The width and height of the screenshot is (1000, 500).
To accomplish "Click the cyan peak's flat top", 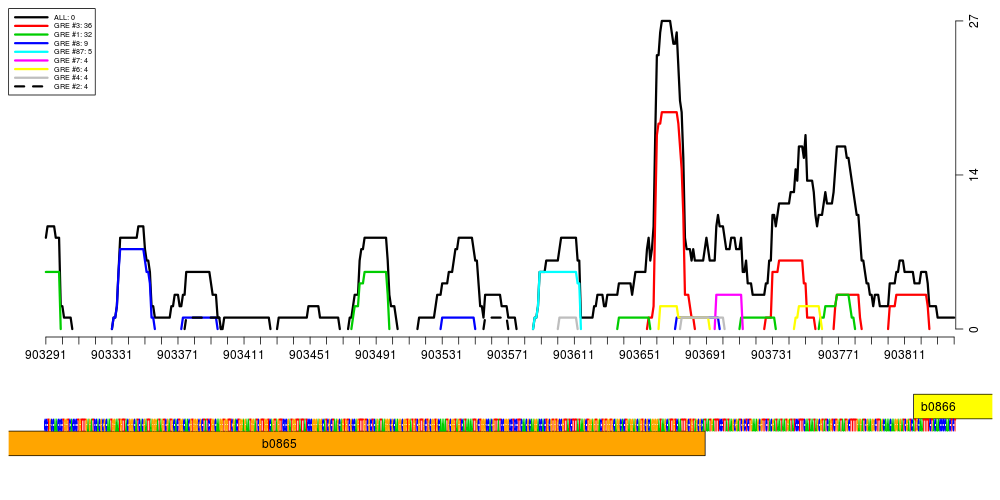I will point(558,272).
